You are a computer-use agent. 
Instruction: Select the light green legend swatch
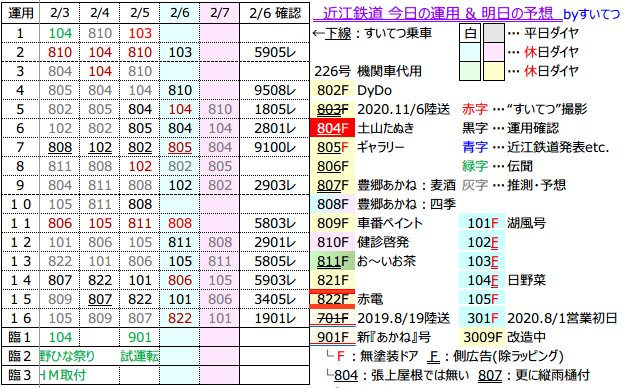(x=470, y=71)
